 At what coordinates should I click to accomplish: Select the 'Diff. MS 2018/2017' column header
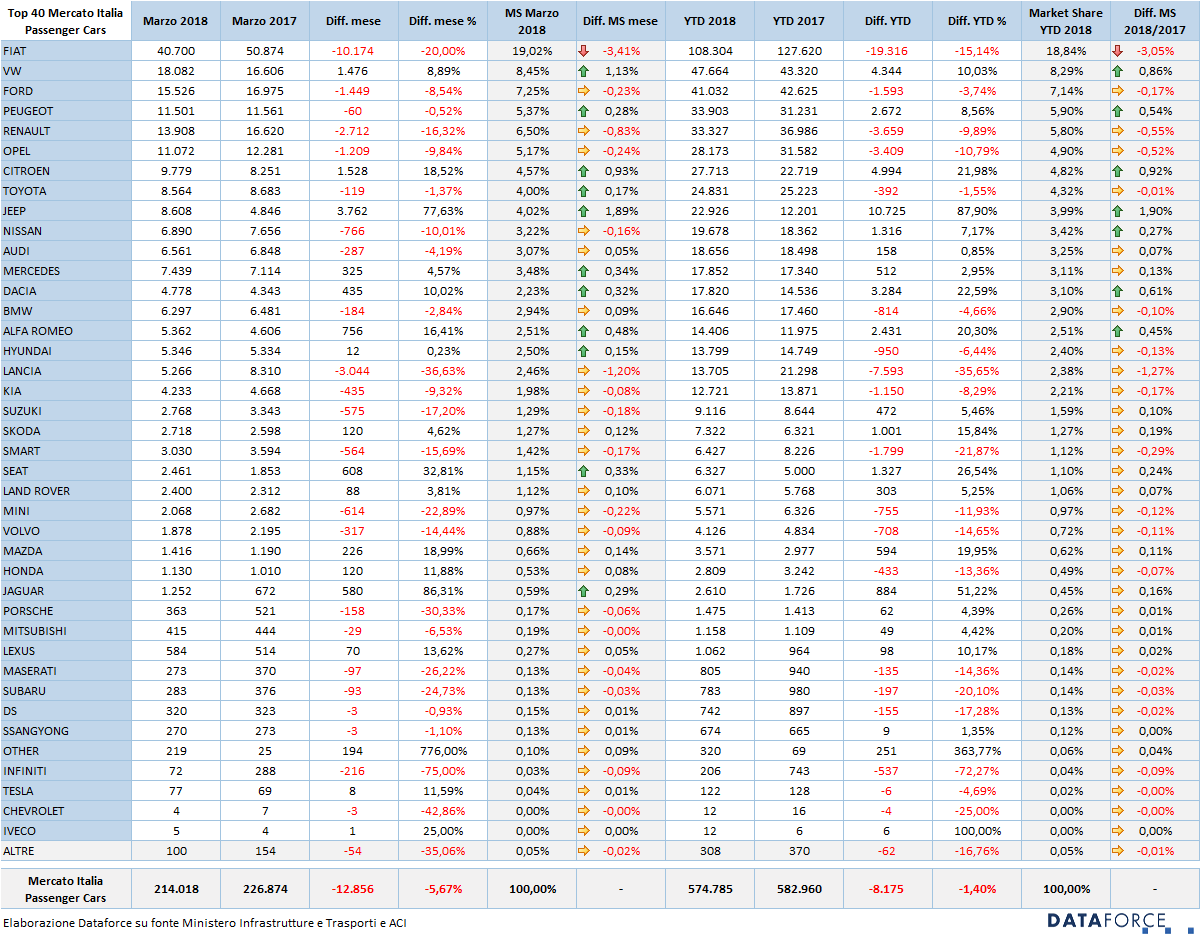[1154, 21]
